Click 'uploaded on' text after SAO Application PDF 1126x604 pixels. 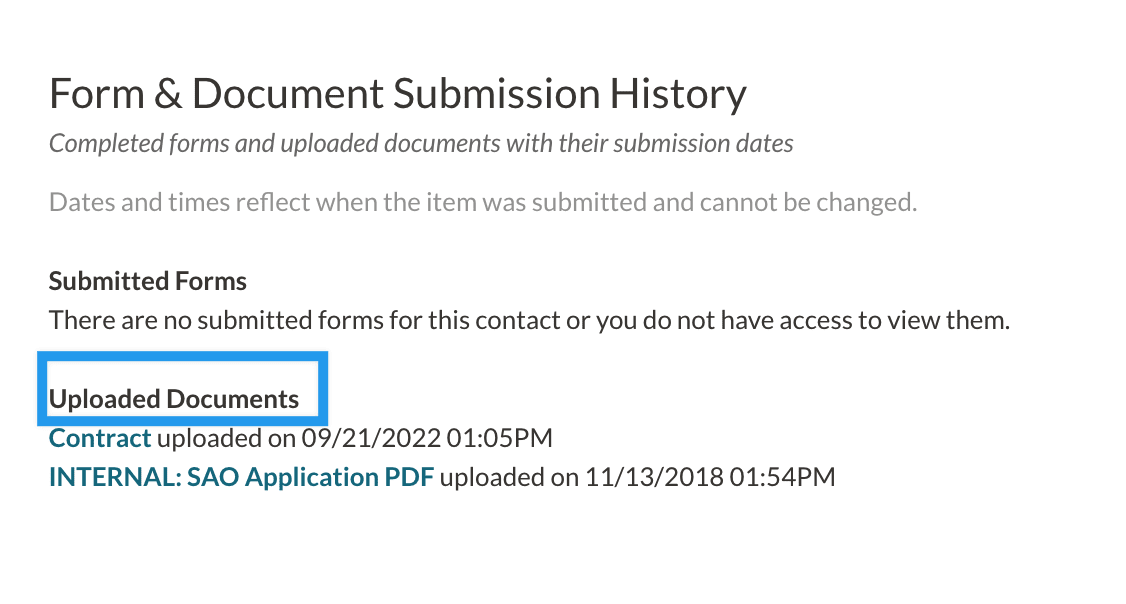coord(508,477)
